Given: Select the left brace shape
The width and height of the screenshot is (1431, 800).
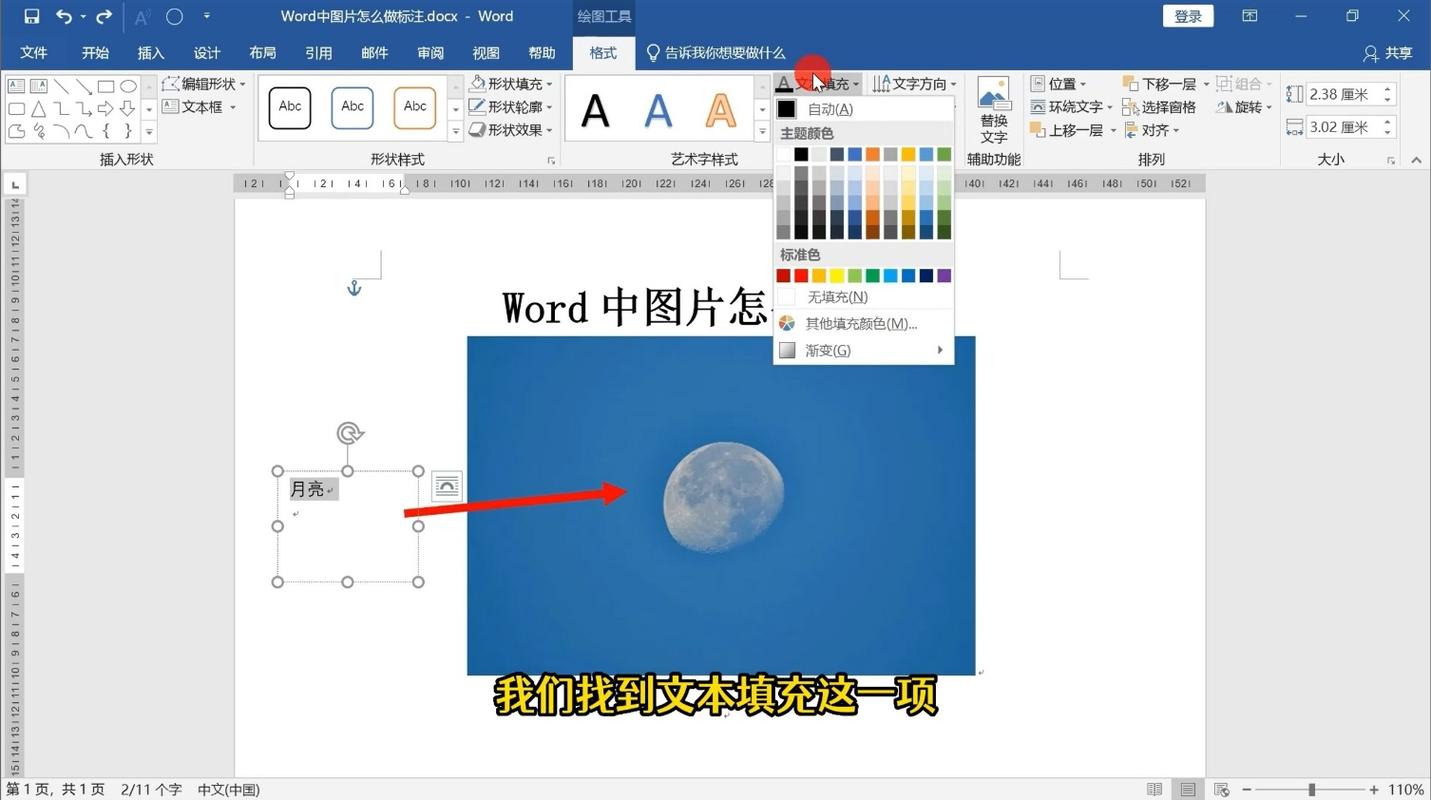Looking at the screenshot, I should [106, 131].
